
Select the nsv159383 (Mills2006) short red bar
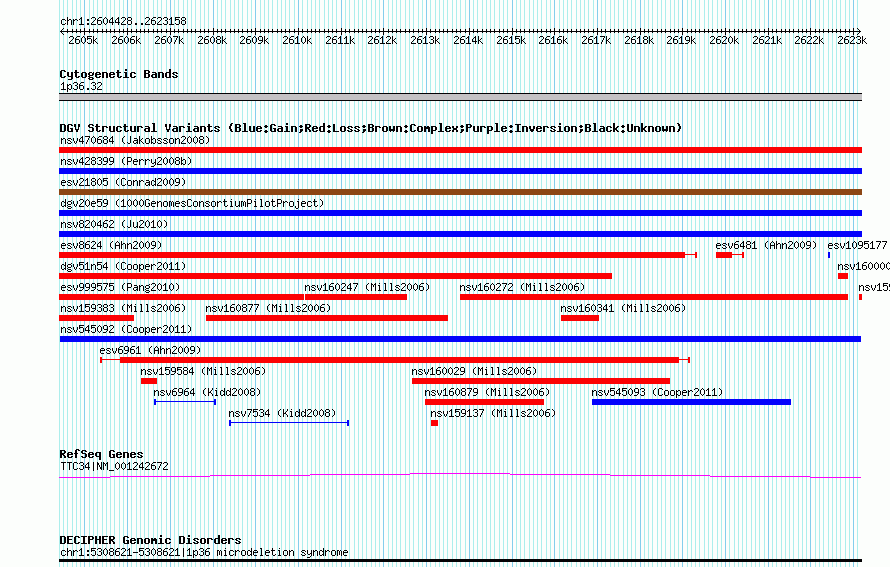96,318
